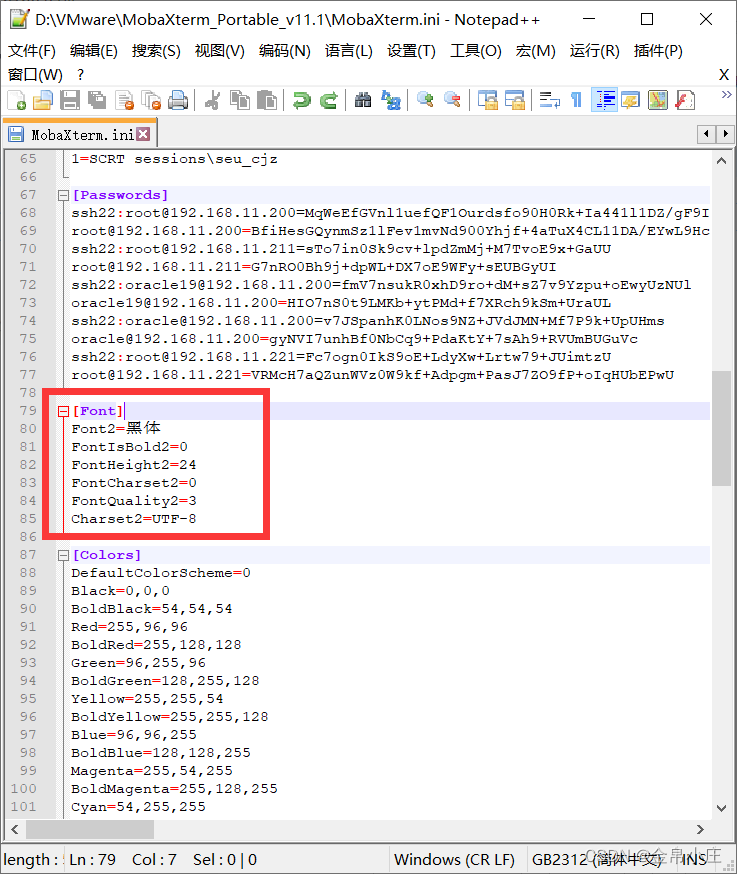Toggle the indent guide toolbar icon

604,100
